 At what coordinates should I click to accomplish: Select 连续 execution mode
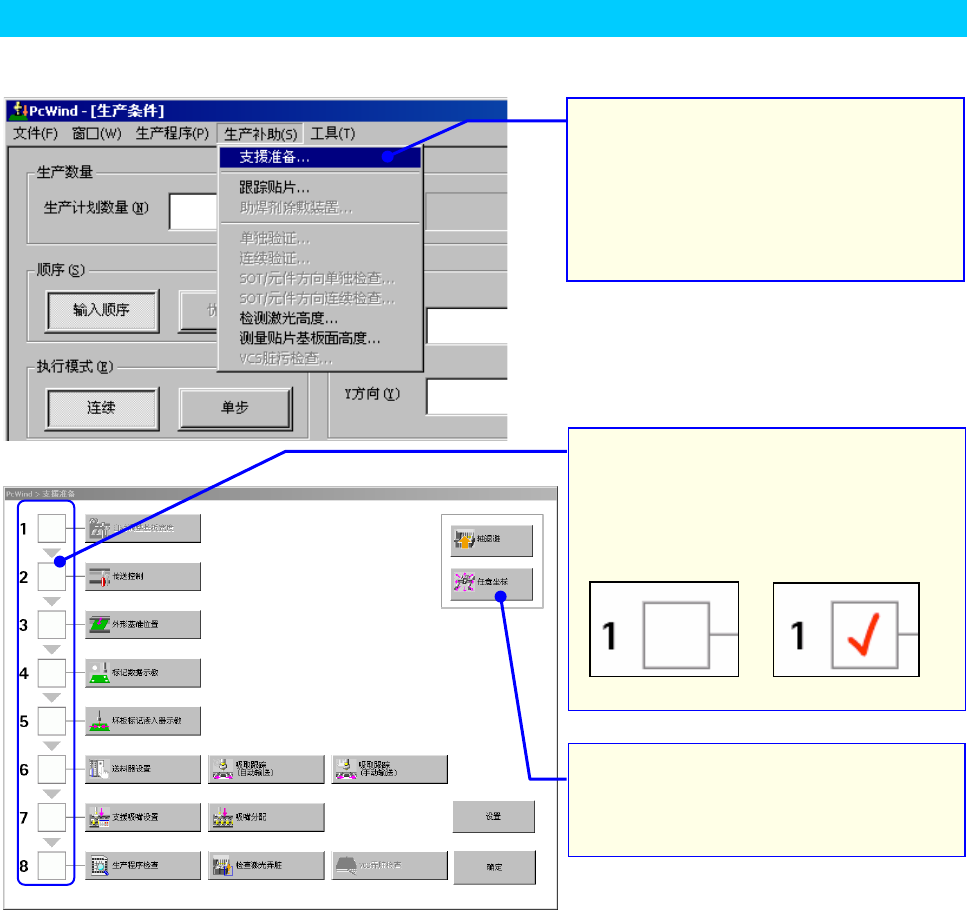click(x=102, y=408)
